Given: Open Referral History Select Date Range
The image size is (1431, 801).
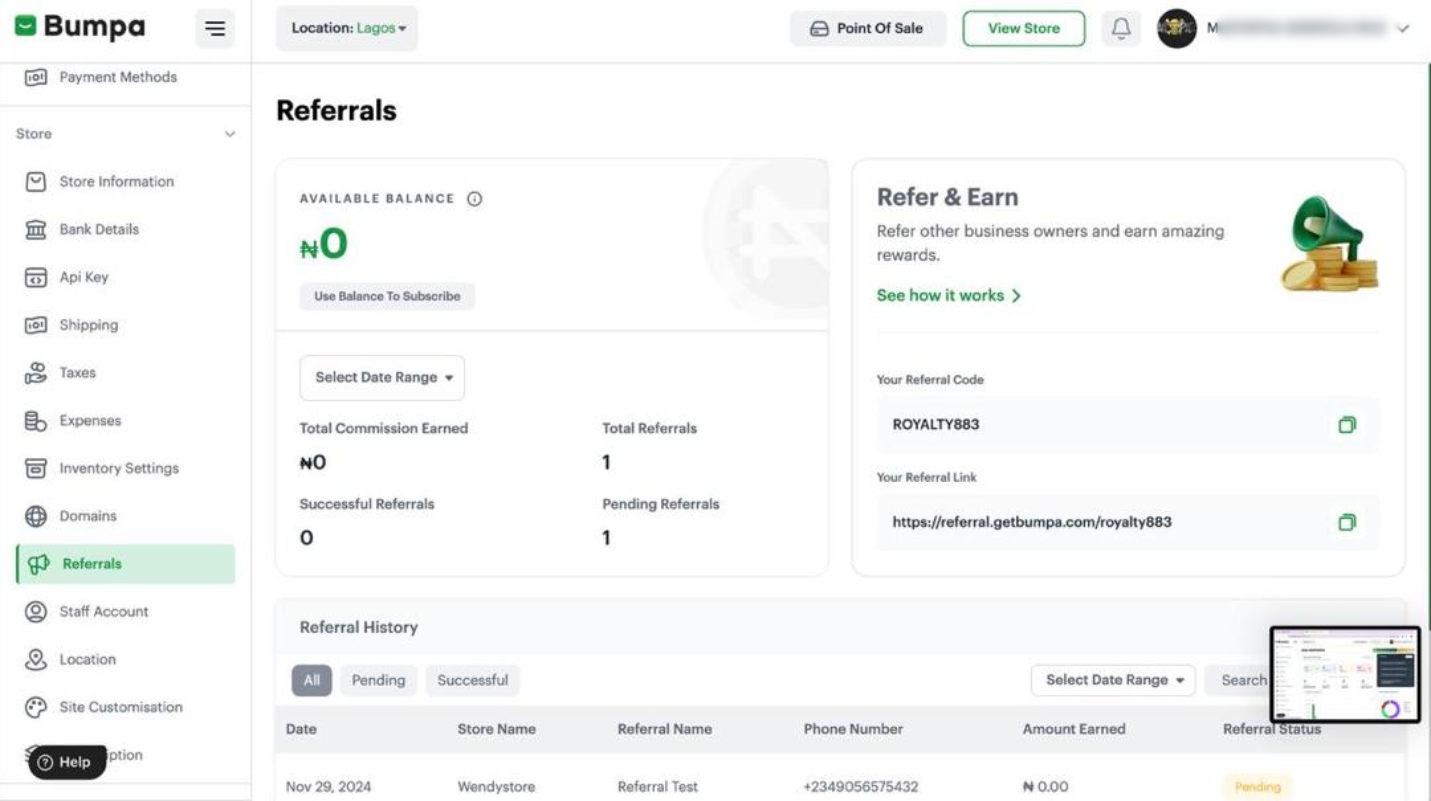Looking at the screenshot, I should (1113, 680).
